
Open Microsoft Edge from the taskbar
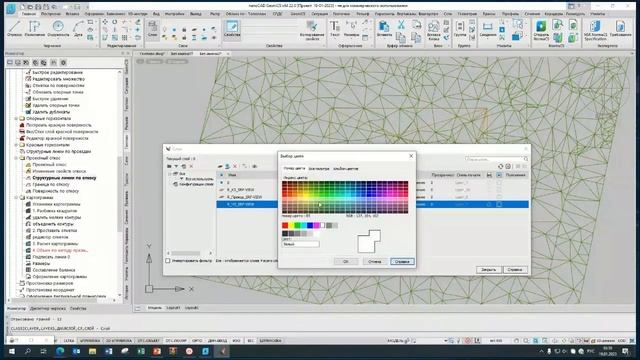coord(60,351)
